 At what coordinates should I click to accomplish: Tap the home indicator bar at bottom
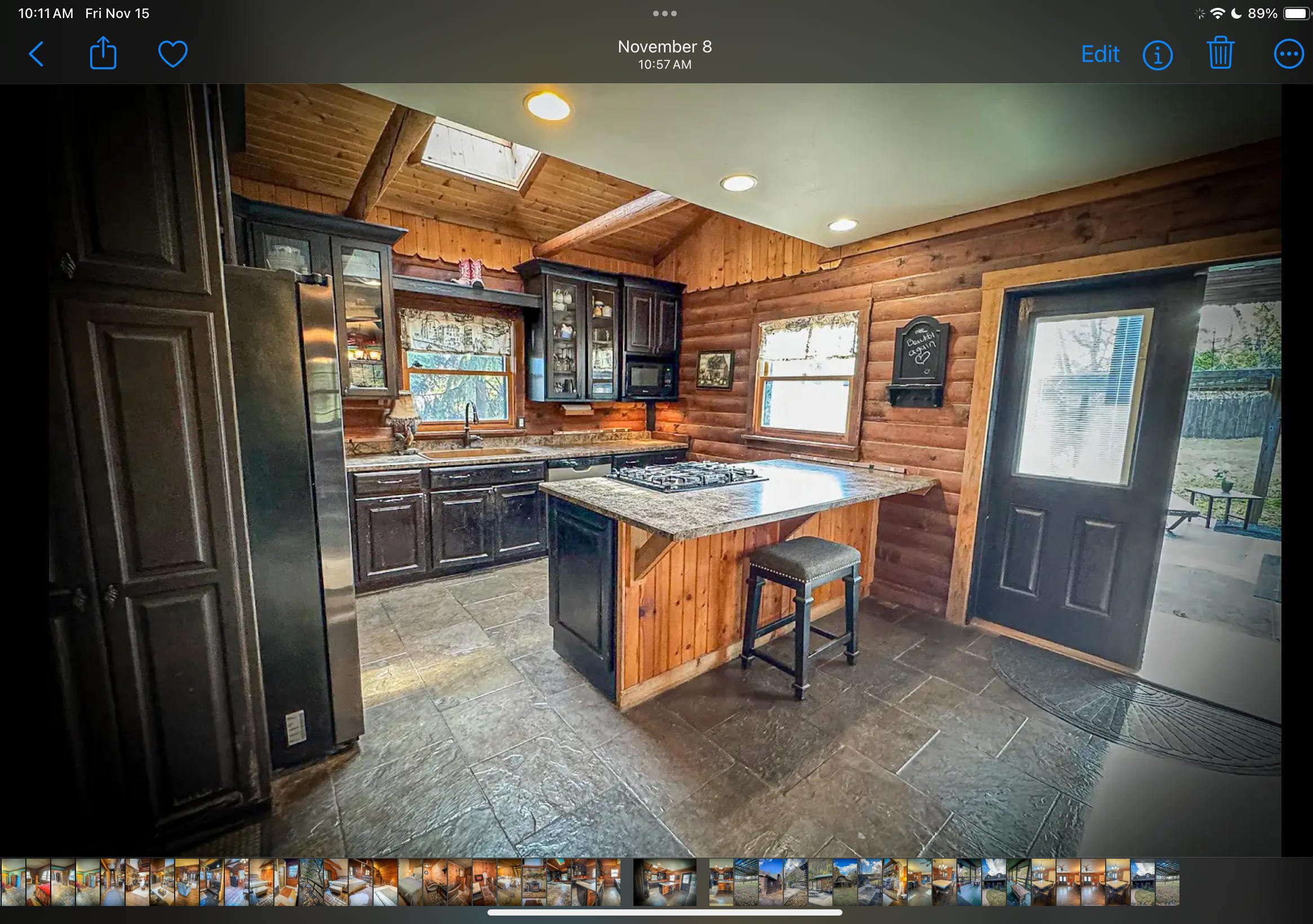click(x=664, y=913)
